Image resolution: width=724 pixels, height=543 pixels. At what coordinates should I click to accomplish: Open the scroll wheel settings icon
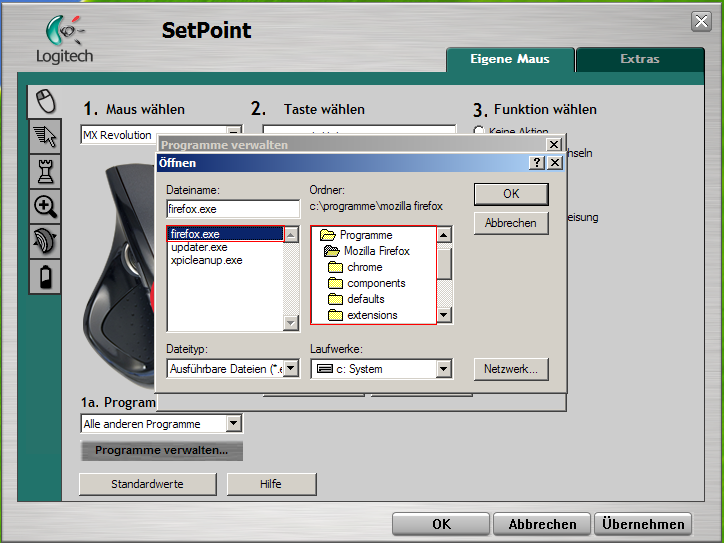point(45,241)
